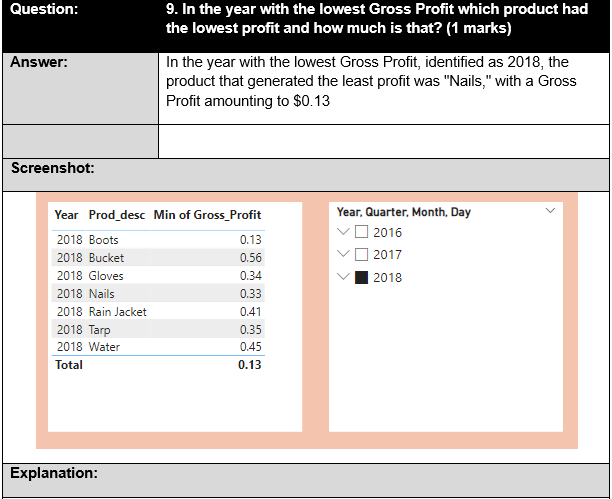Check the 2017 year checkbox
Image resolution: width=612 pixels, height=499 pixels.
(x=362, y=255)
